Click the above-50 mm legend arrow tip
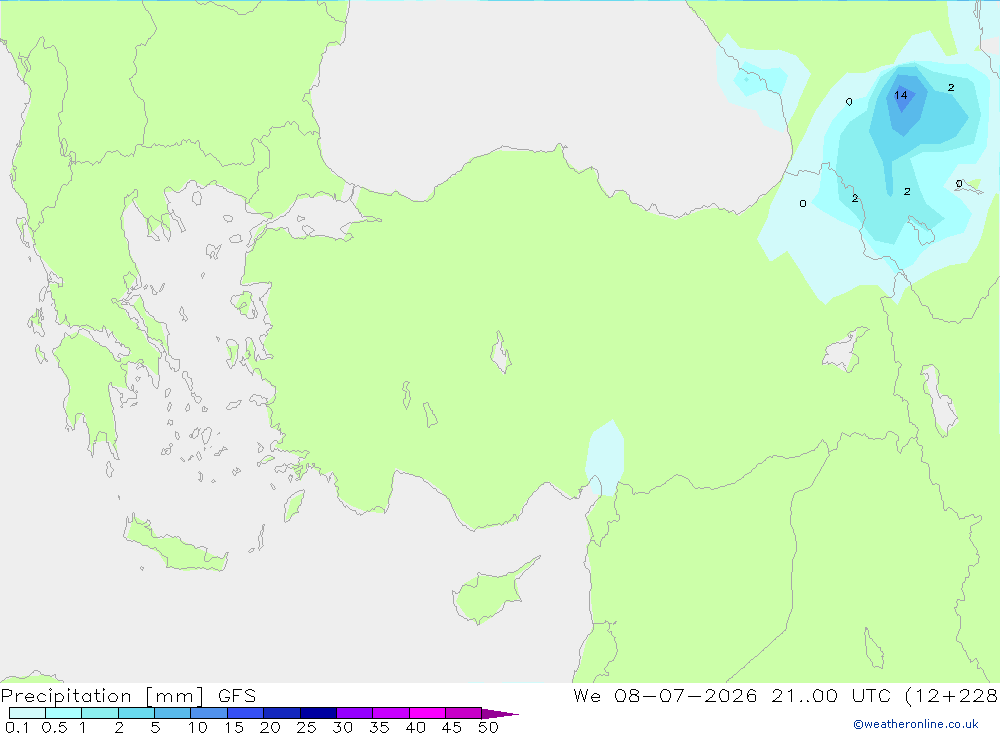The width and height of the screenshot is (1000, 733). point(499,714)
